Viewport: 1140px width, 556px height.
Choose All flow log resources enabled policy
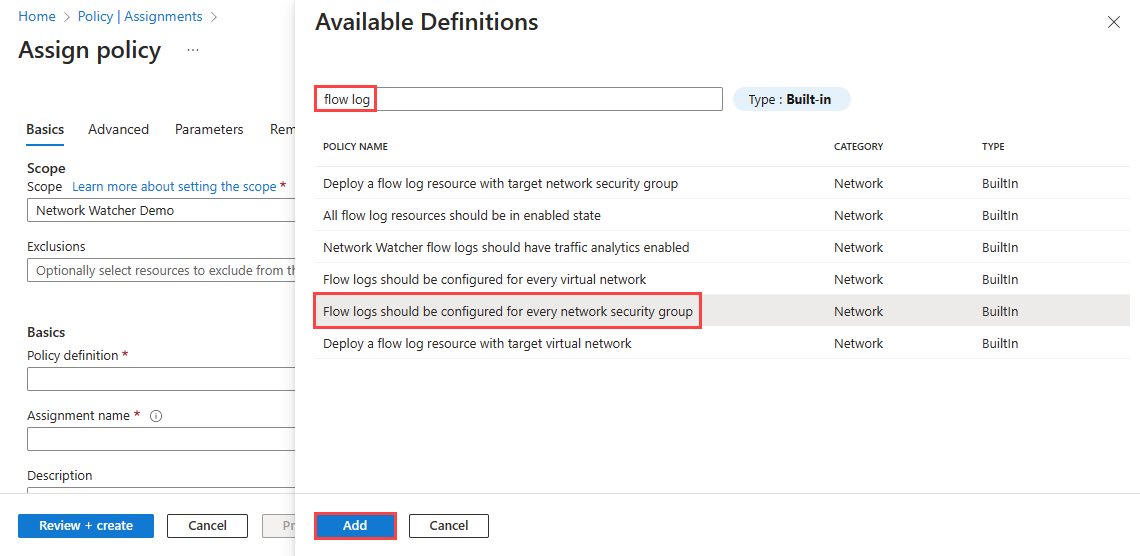461,215
